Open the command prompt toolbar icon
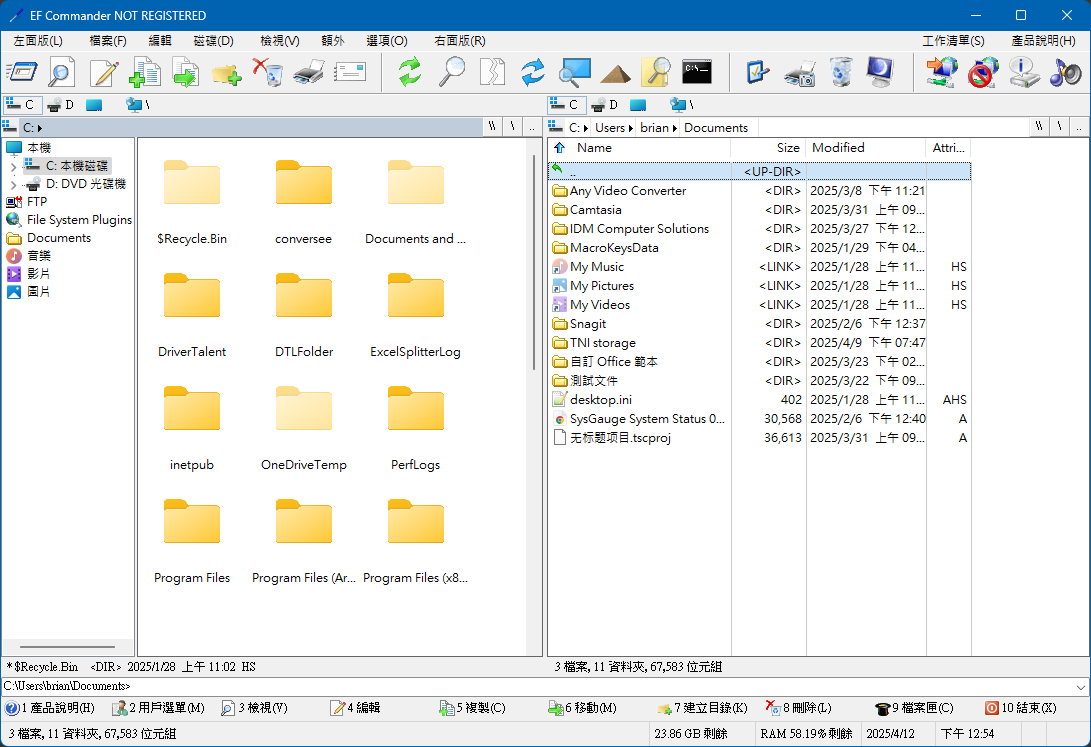Image resolution: width=1091 pixels, height=747 pixels. [x=697, y=72]
